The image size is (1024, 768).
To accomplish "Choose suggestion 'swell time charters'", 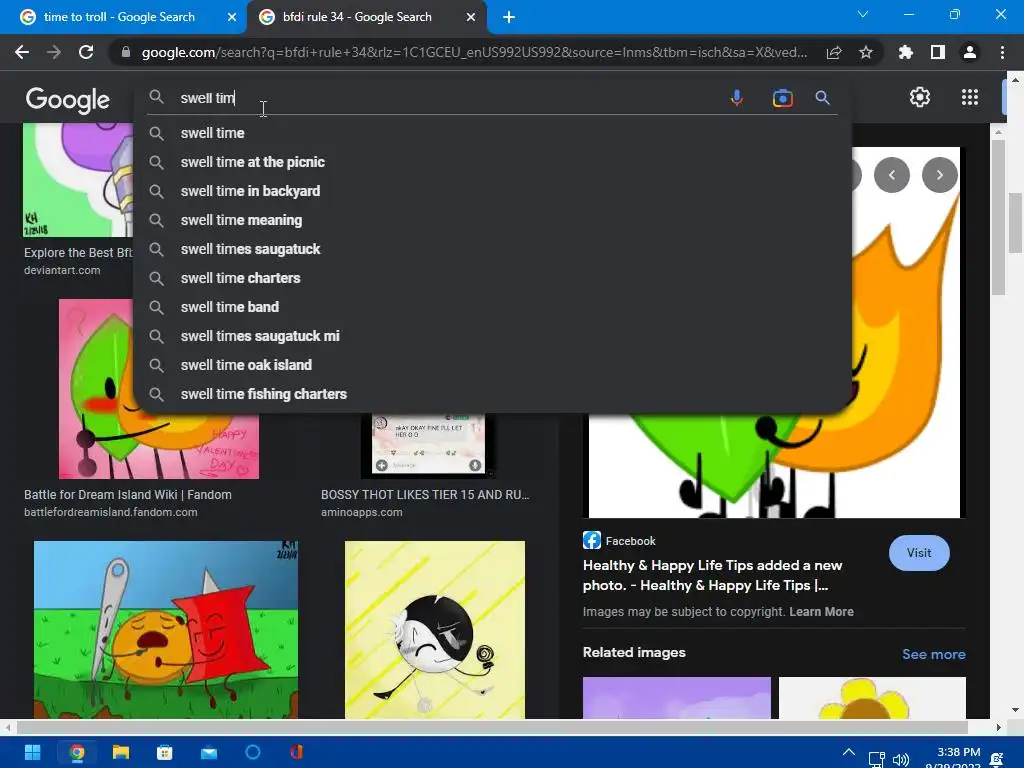I will tap(492, 278).
